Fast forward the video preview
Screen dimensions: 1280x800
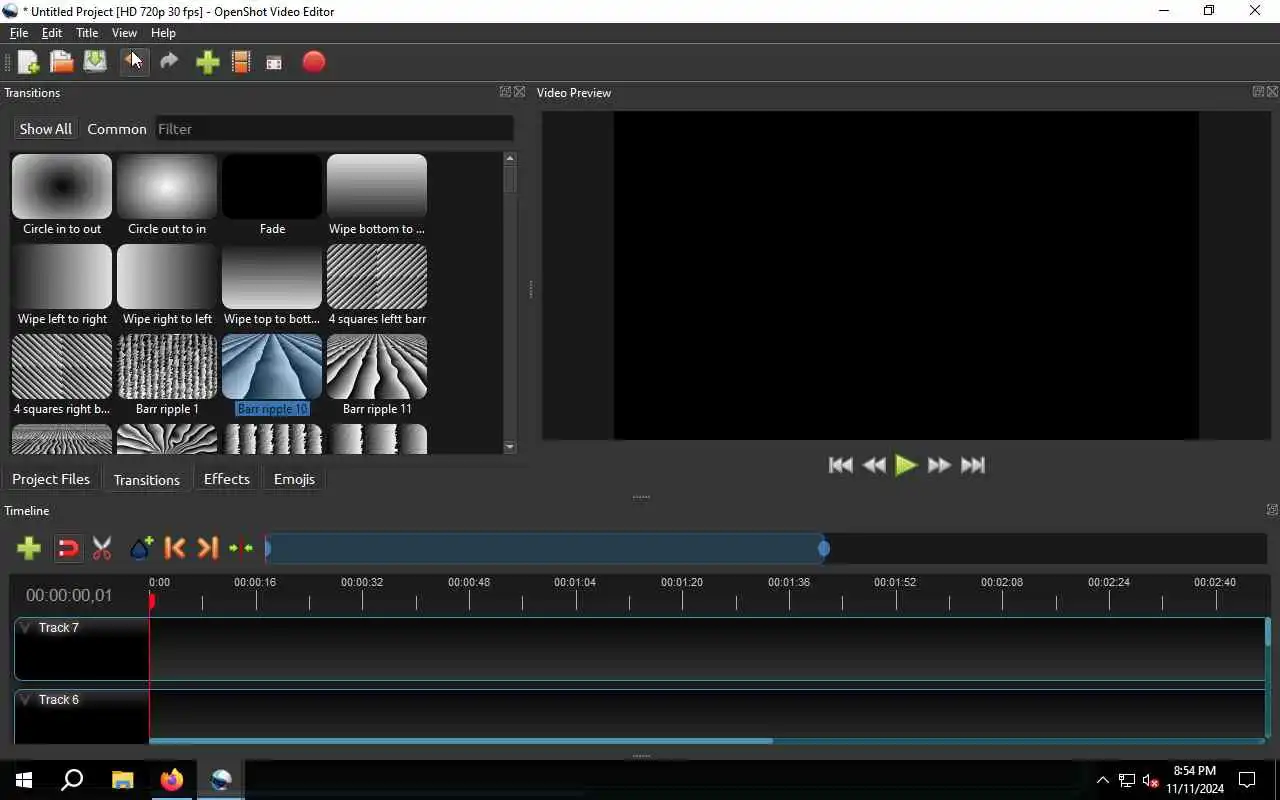pos(939,465)
